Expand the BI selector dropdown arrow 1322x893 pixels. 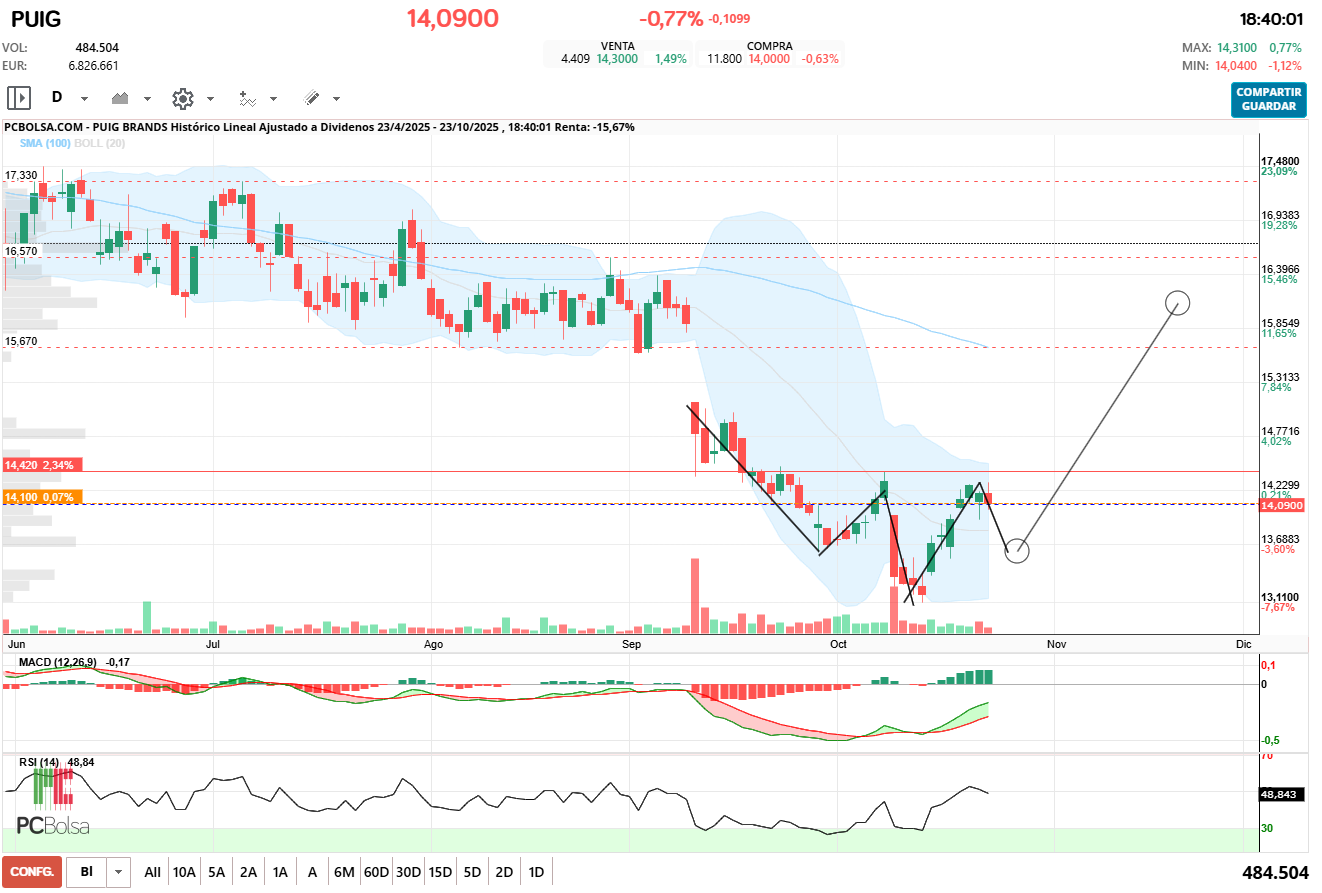point(119,872)
